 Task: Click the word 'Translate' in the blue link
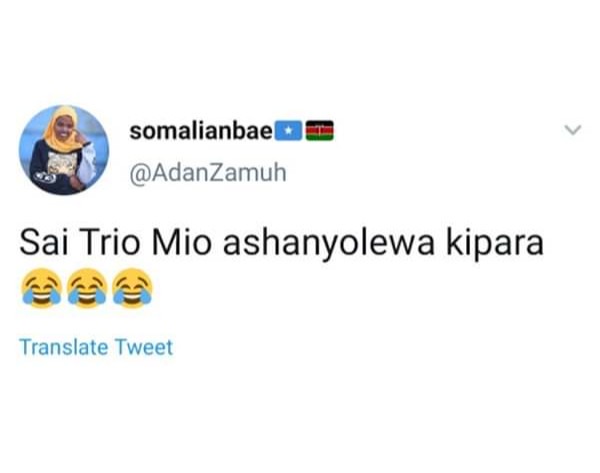click(x=64, y=347)
